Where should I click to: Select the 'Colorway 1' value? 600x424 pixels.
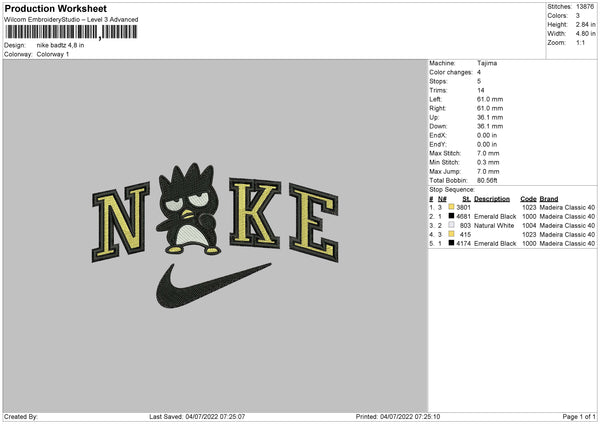coord(53,54)
